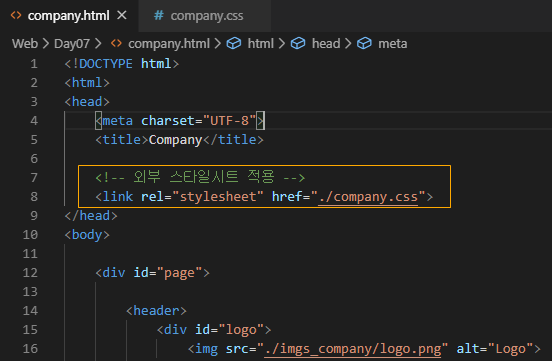Click the img keyword on line 16
Screen dimensions: 552x361
pos(206,349)
